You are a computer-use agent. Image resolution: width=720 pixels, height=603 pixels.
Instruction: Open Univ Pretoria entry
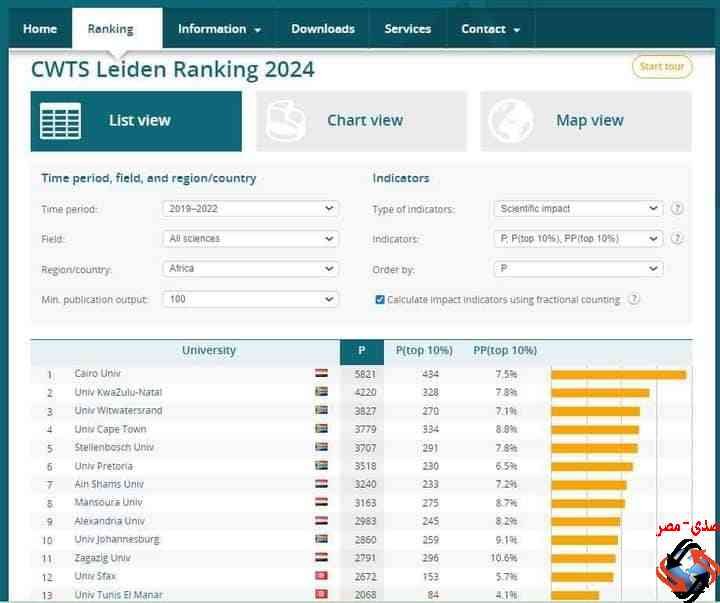click(x=103, y=466)
